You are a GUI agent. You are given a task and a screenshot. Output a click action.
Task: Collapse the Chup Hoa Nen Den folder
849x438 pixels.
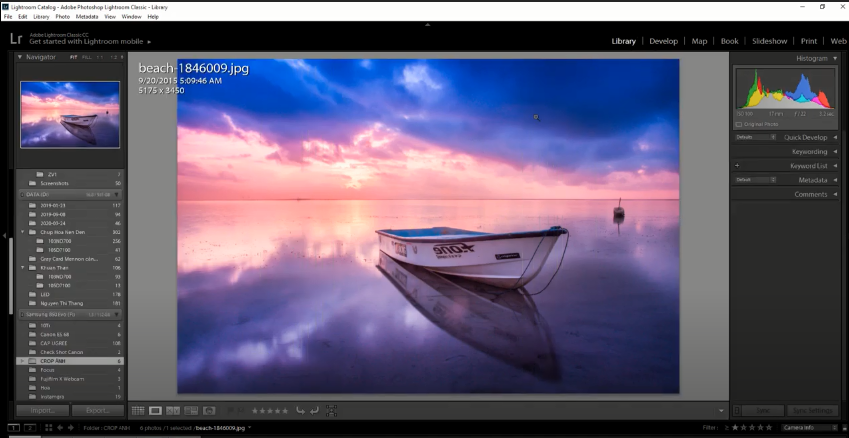pyautogui.click(x=23, y=231)
